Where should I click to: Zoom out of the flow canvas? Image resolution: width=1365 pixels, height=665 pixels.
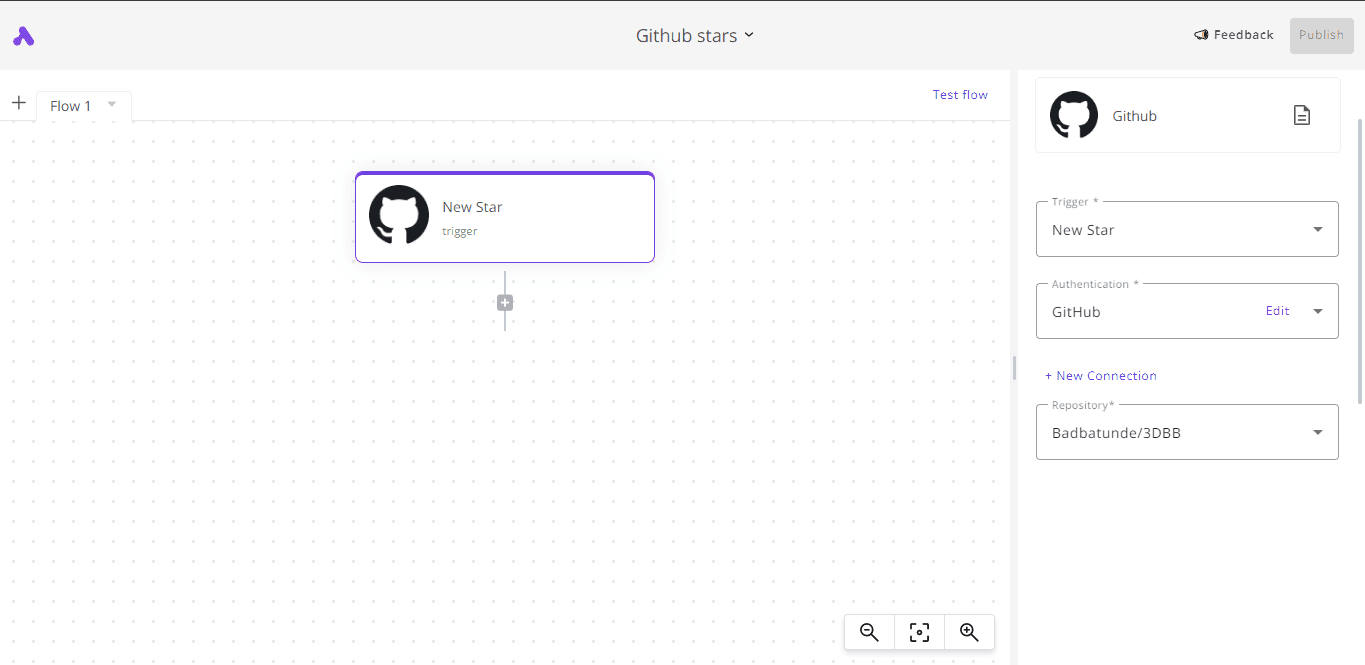[869, 632]
